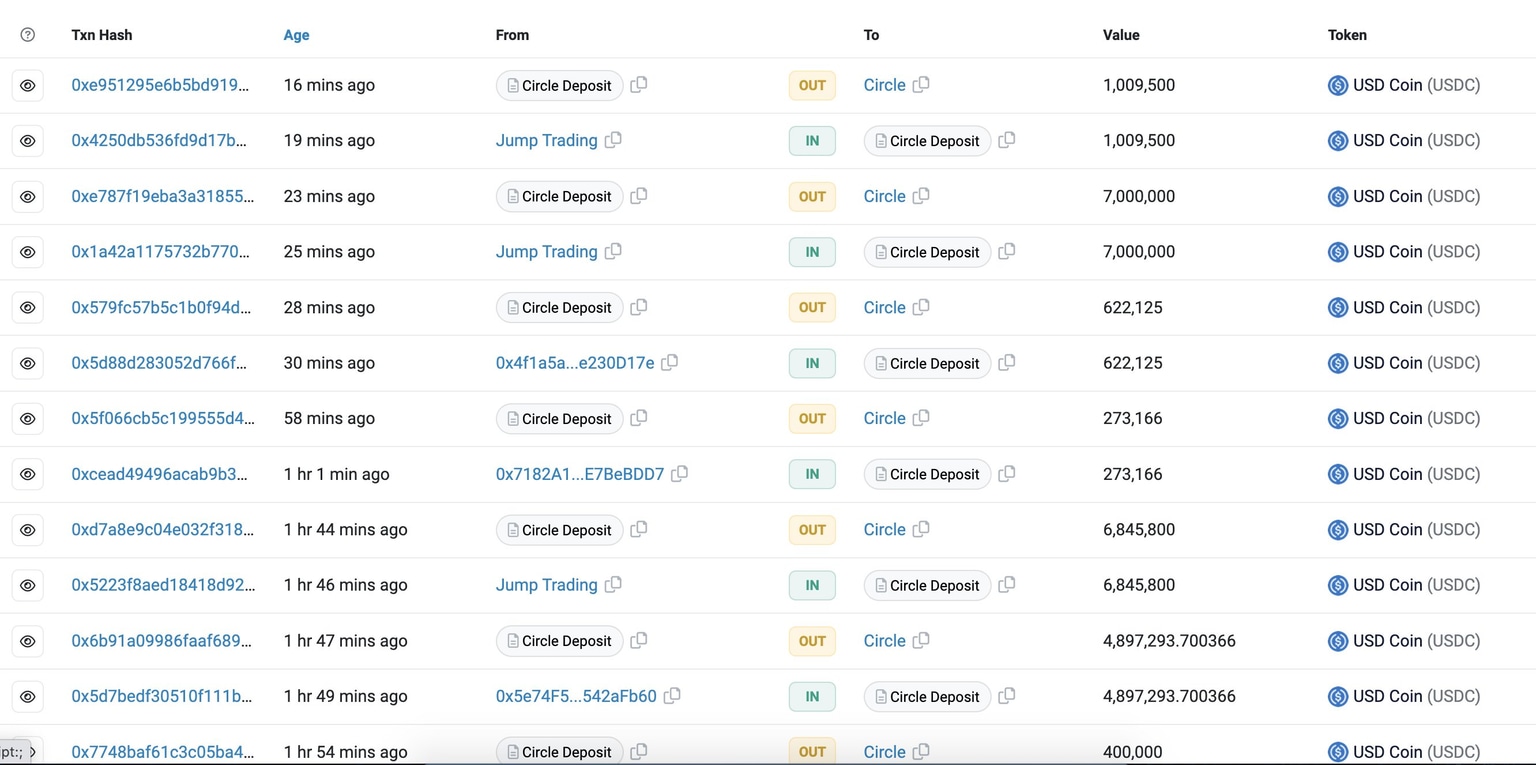Image resolution: width=1536 pixels, height=765 pixels.
Task: View details for transaction 0x5d7bedf30510f111b
Action: (x=28, y=696)
